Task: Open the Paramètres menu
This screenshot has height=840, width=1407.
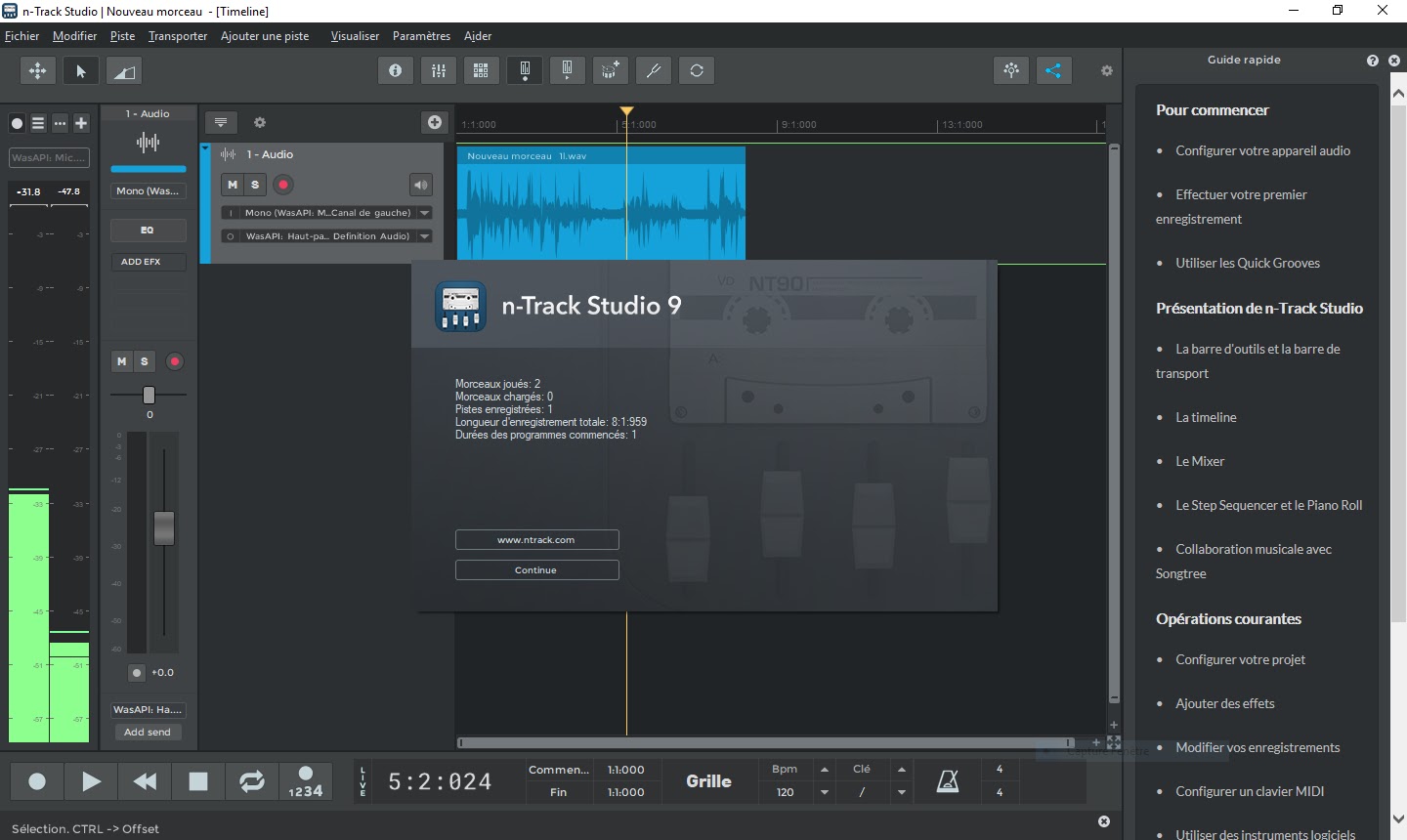Action: [421, 36]
